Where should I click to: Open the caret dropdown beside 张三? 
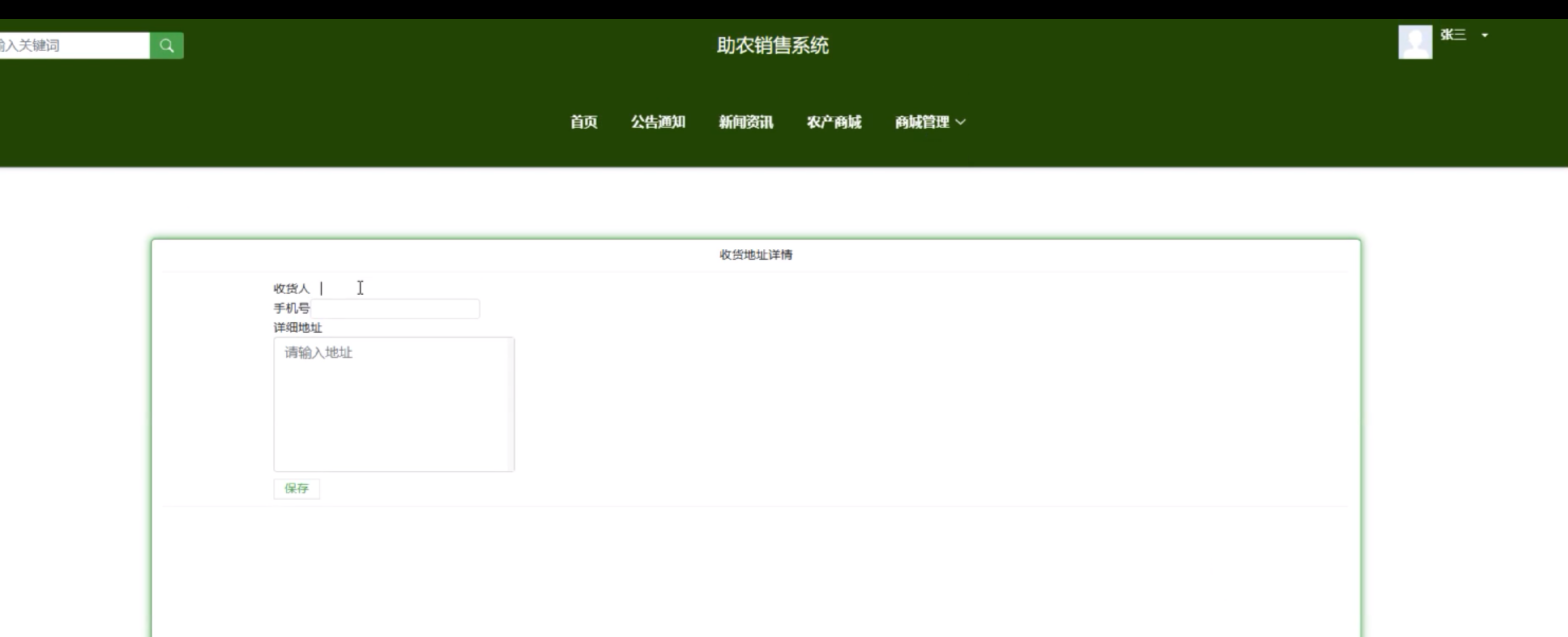pos(1485,35)
